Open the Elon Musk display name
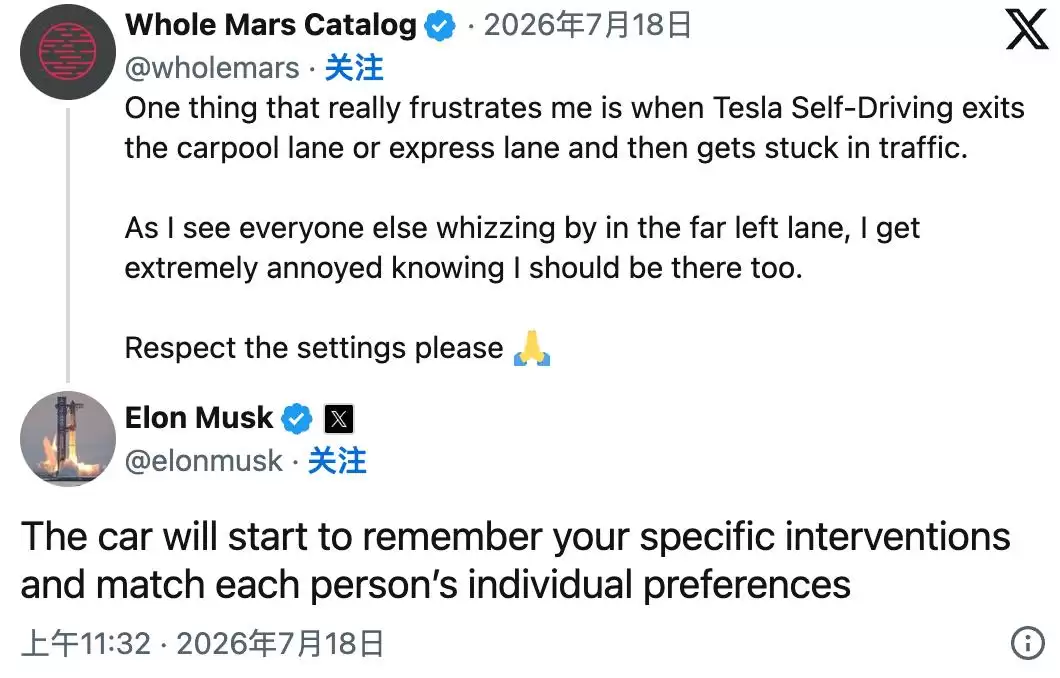Screen dimensions: 1060x678 pyautogui.click(x=199, y=418)
